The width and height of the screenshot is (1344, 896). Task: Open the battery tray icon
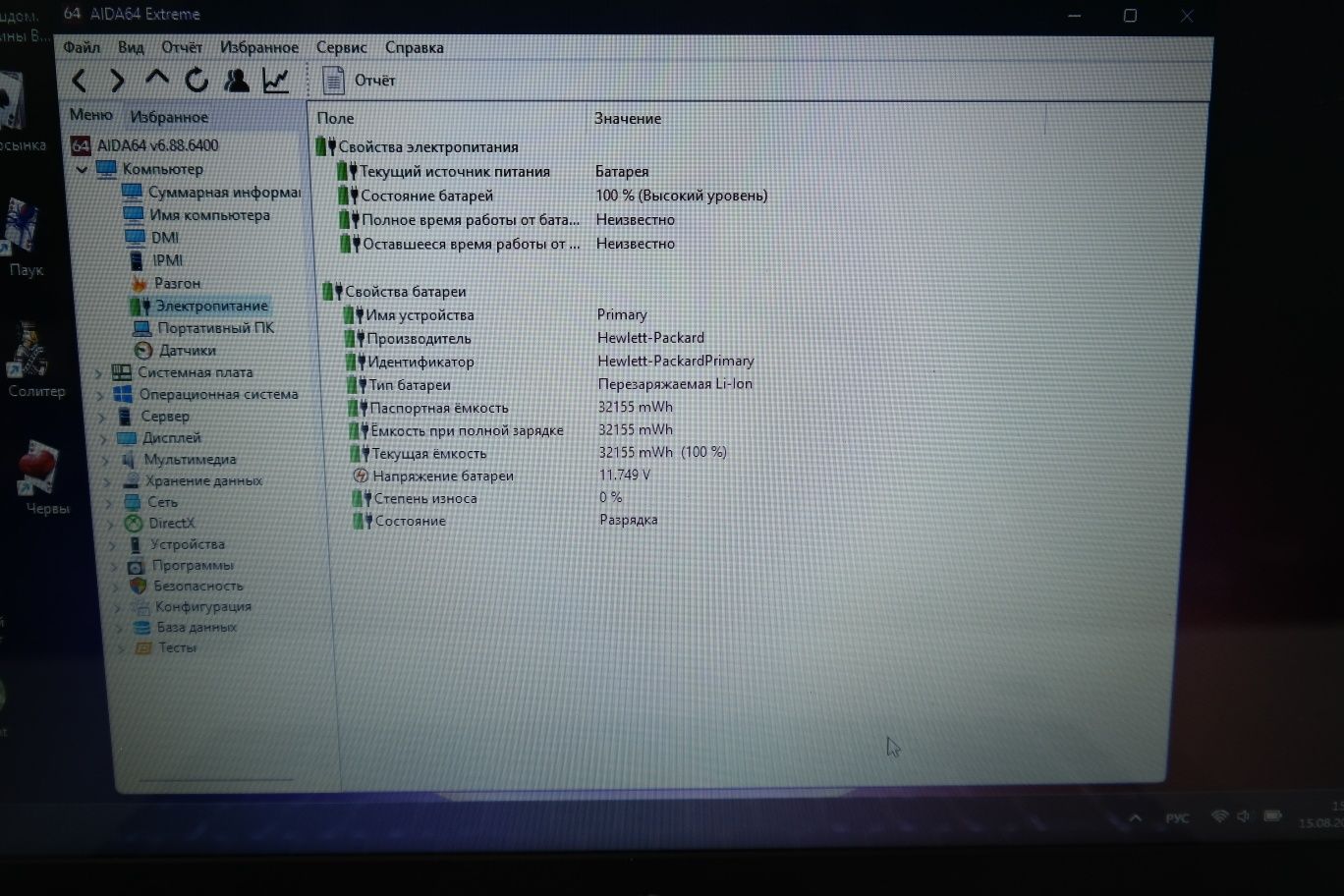pyautogui.click(x=1272, y=816)
